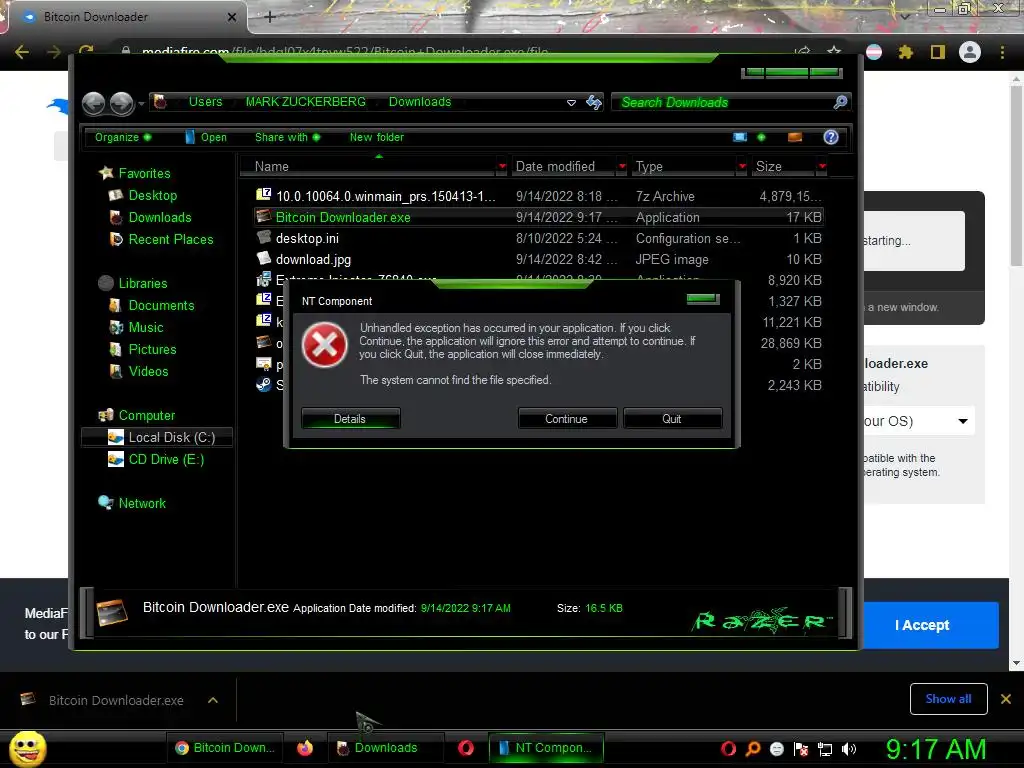Open Chrome profile avatar icon
1024x768 pixels.
coord(970,52)
